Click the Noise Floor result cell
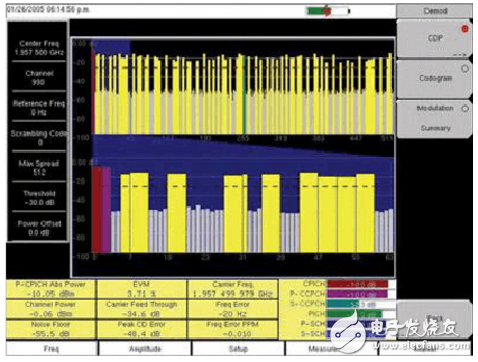The height and width of the screenshot is (362, 478). pyautogui.click(x=51, y=329)
